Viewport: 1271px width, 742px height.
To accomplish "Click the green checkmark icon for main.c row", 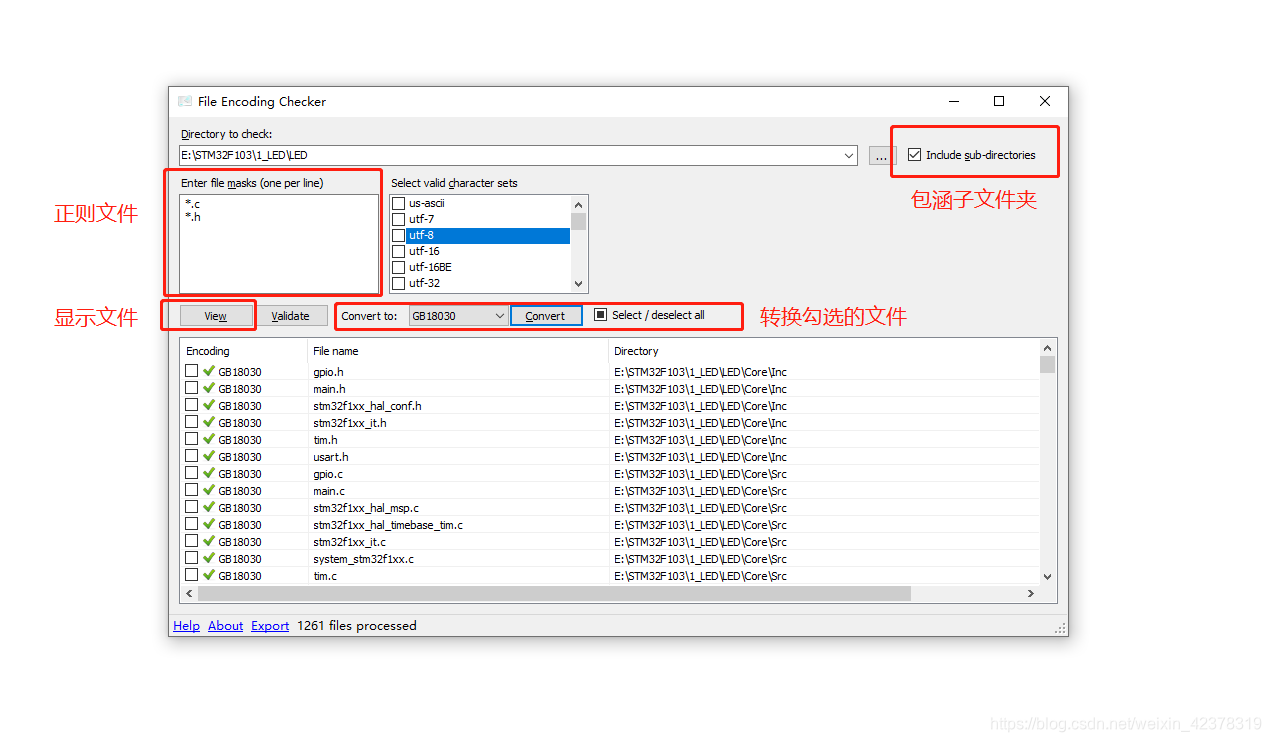I will tap(209, 490).
